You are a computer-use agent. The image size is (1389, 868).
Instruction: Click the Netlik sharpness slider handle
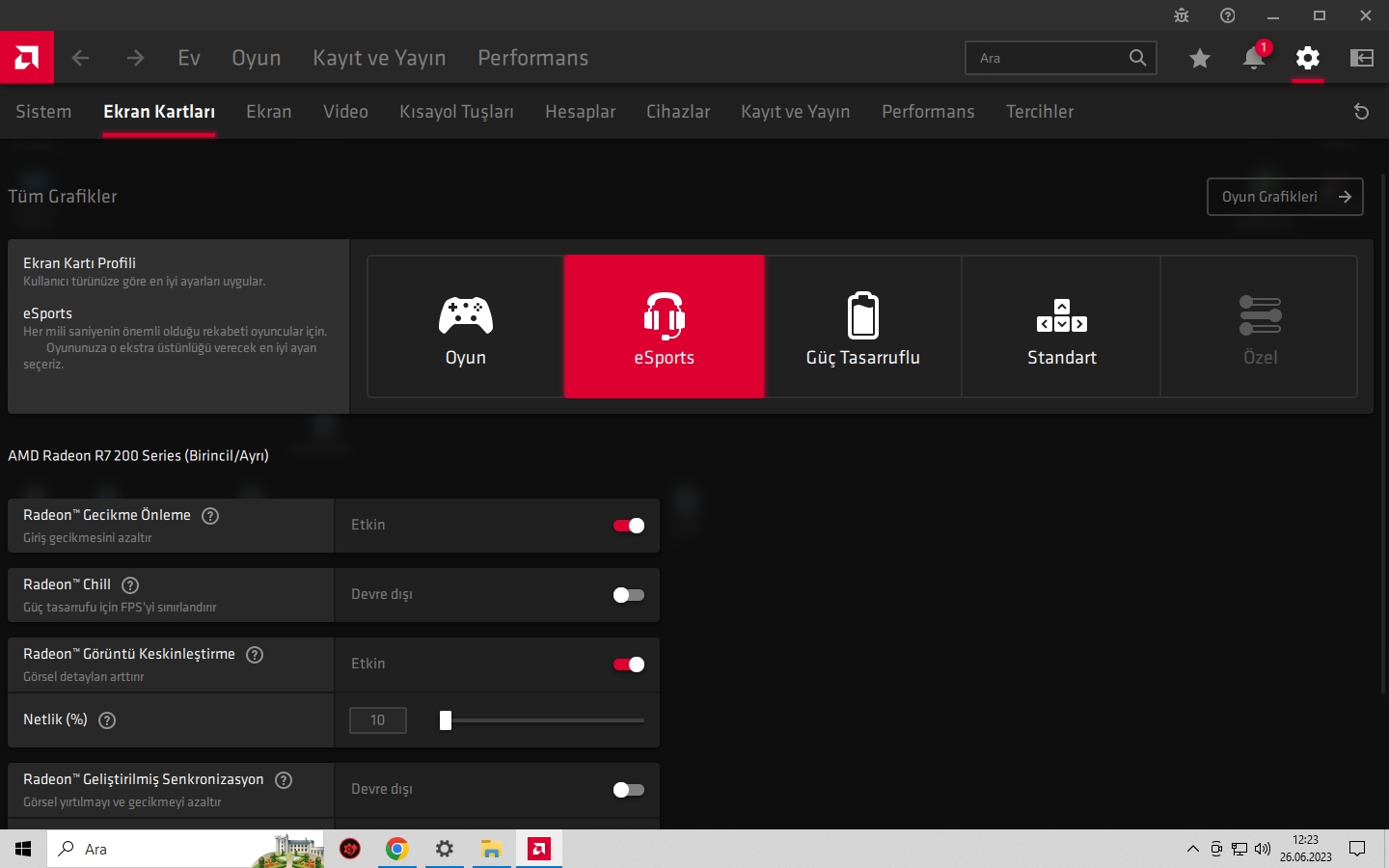click(x=446, y=720)
